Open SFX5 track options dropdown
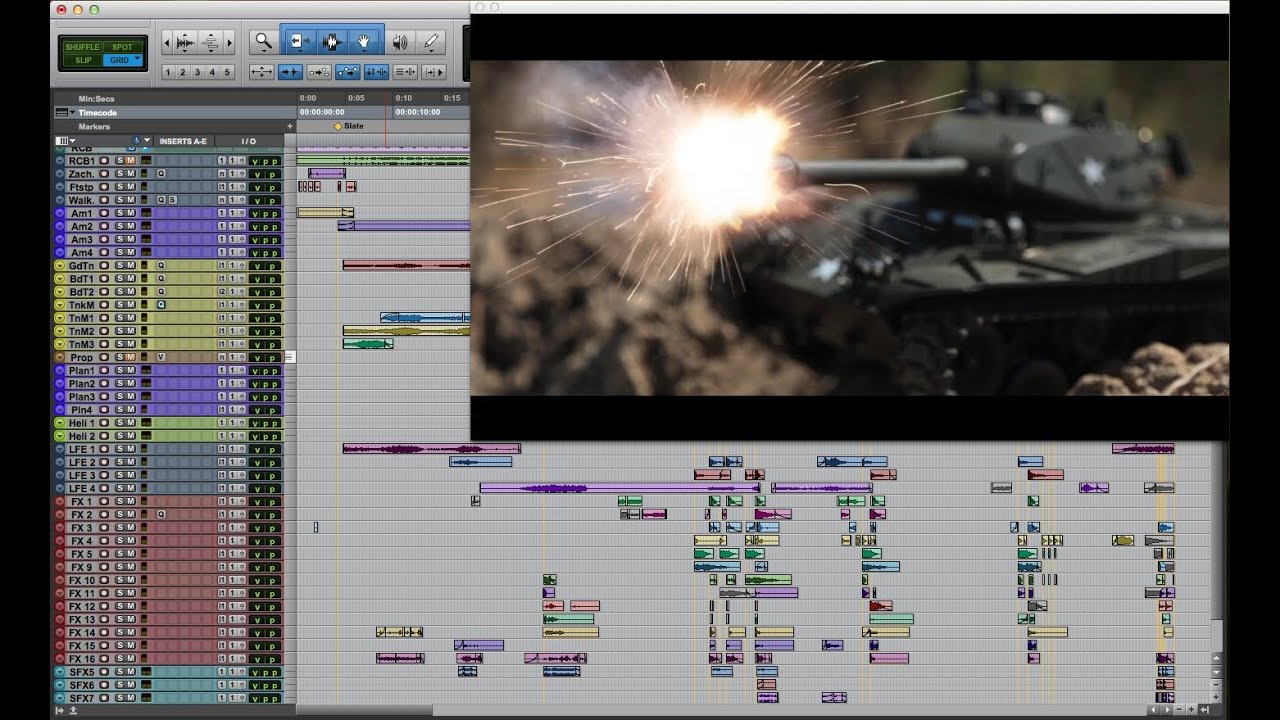The width and height of the screenshot is (1280, 720). point(59,672)
